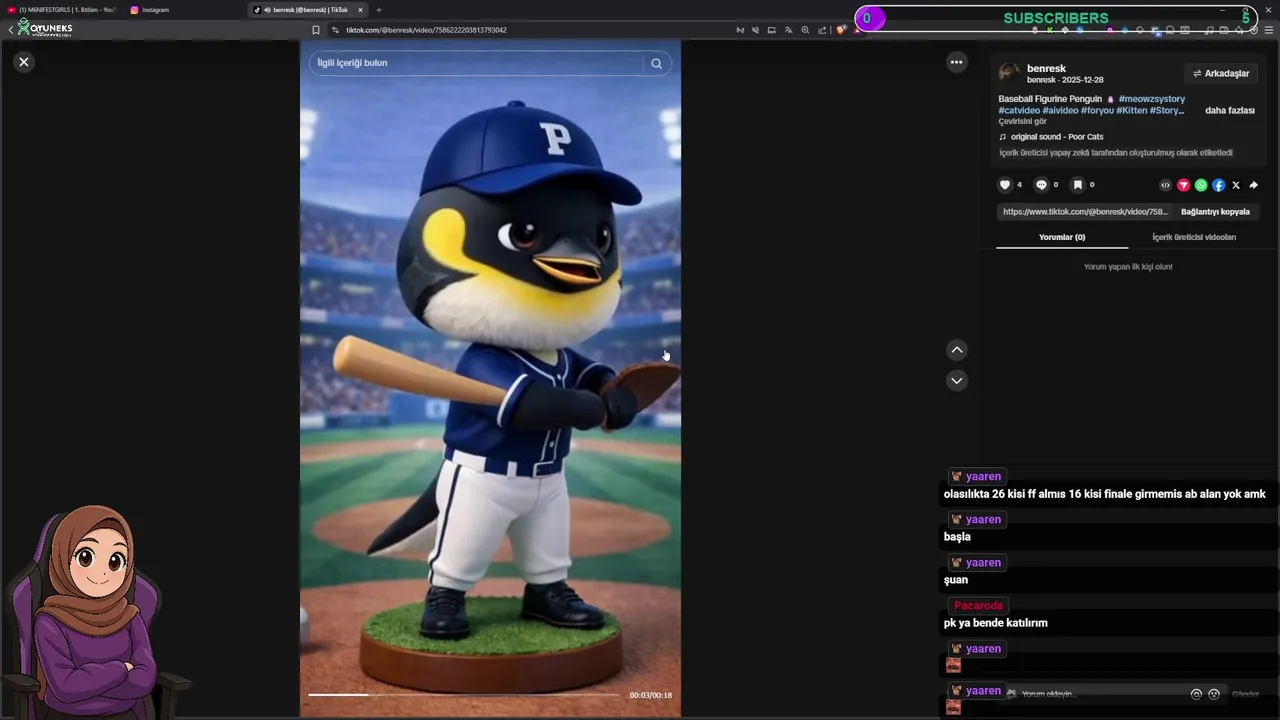This screenshot has height=720, width=1280.
Task: Switch to 'Yorumlar (0)' tab
Action: (1062, 237)
